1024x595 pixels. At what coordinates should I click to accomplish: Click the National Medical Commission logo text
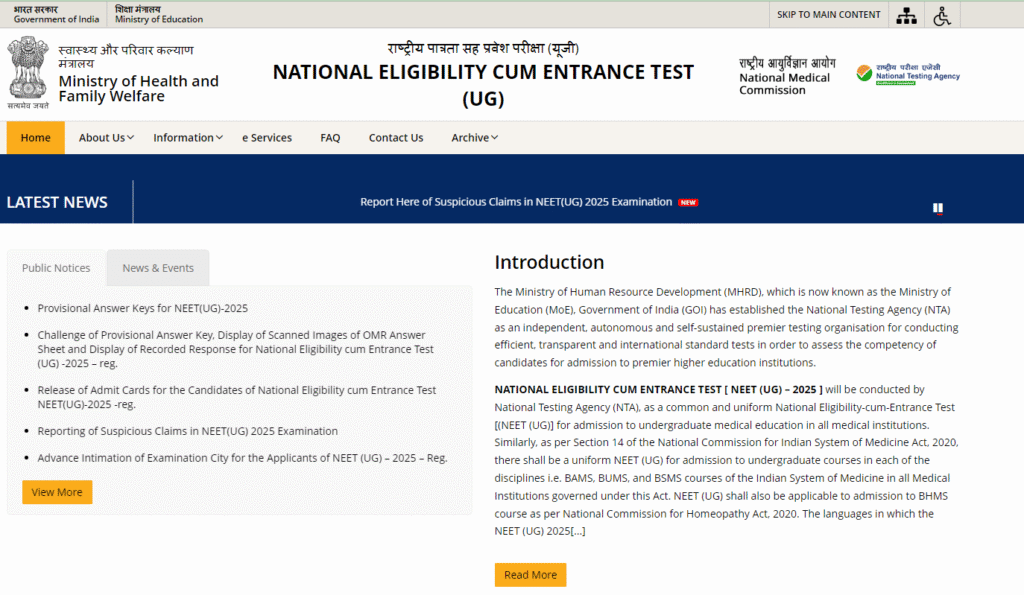click(x=786, y=76)
